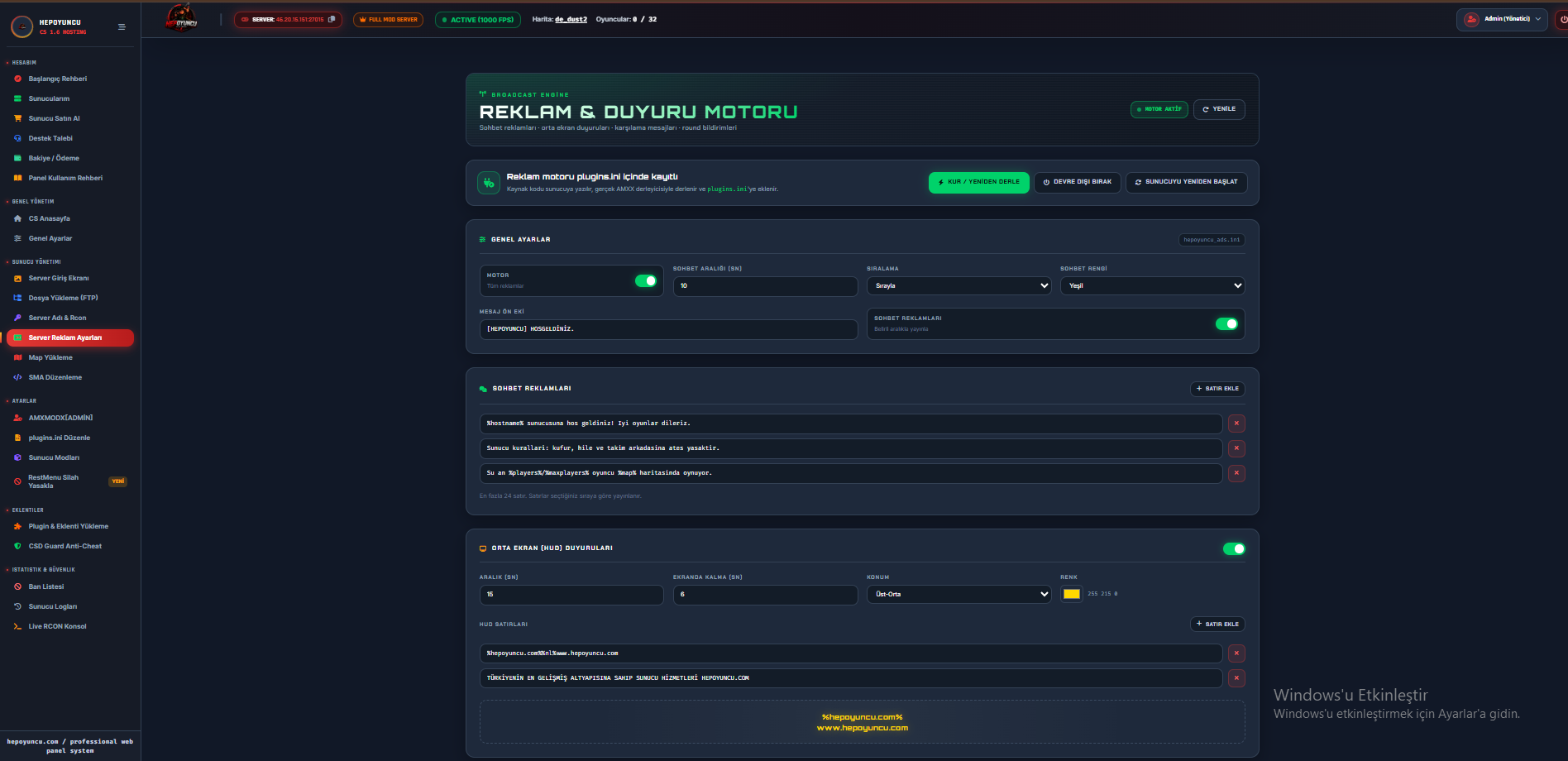Image resolution: width=1568 pixels, height=761 pixels.
Task: Go to plugins.ini Düzenle menu item
Action: (x=60, y=438)
